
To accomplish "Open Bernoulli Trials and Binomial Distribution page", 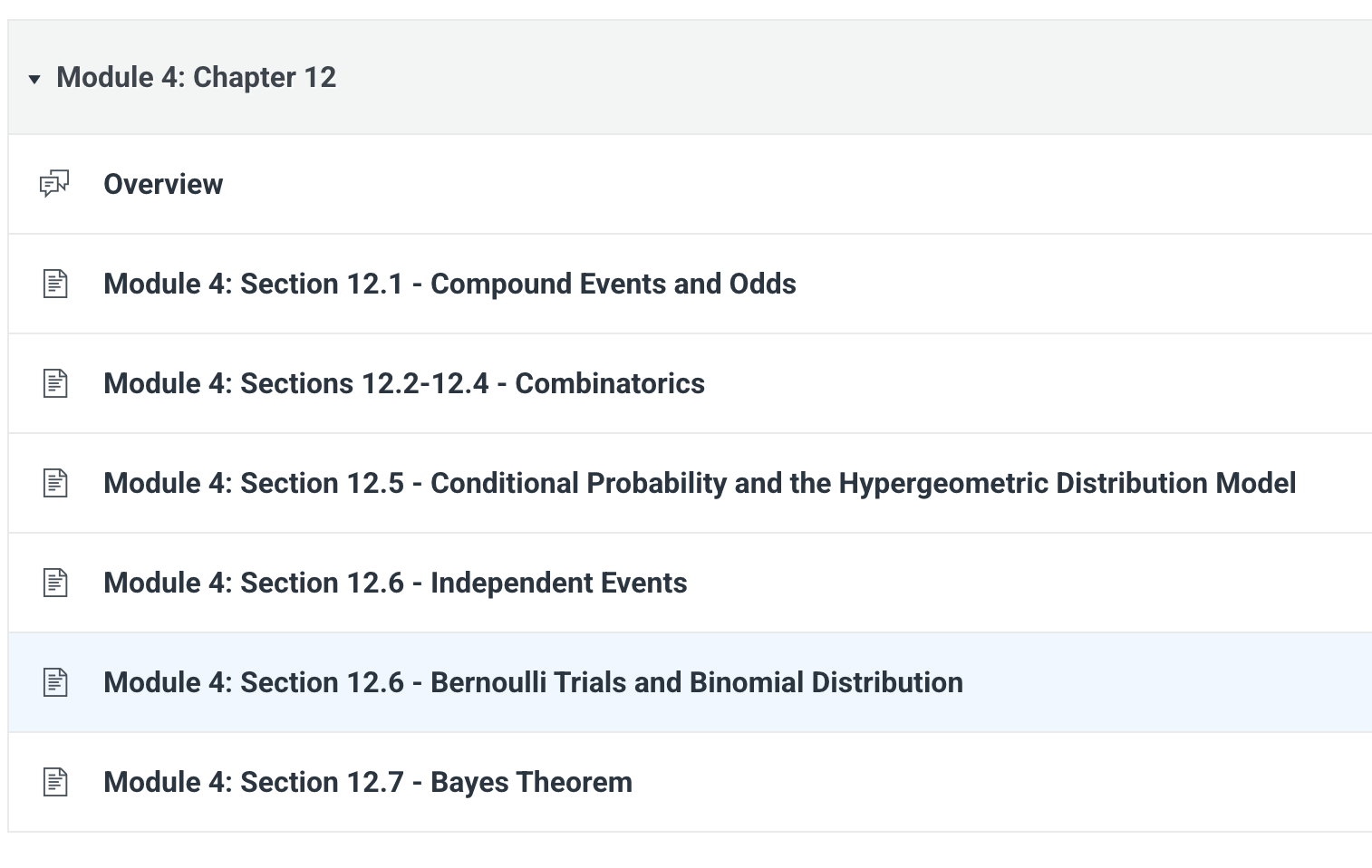I will [533, 682].
